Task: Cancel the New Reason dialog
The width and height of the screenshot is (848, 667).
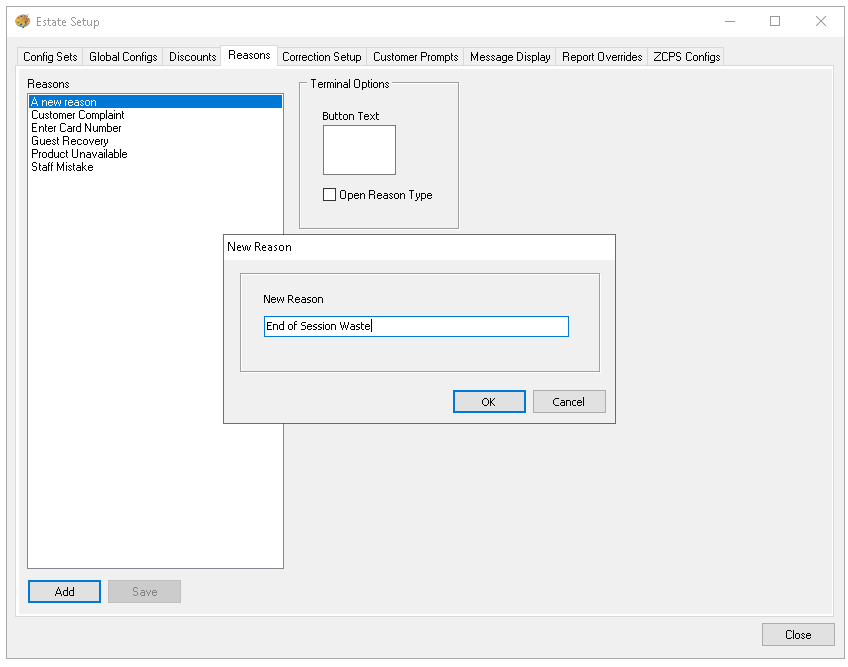Action: click(568, 402)
